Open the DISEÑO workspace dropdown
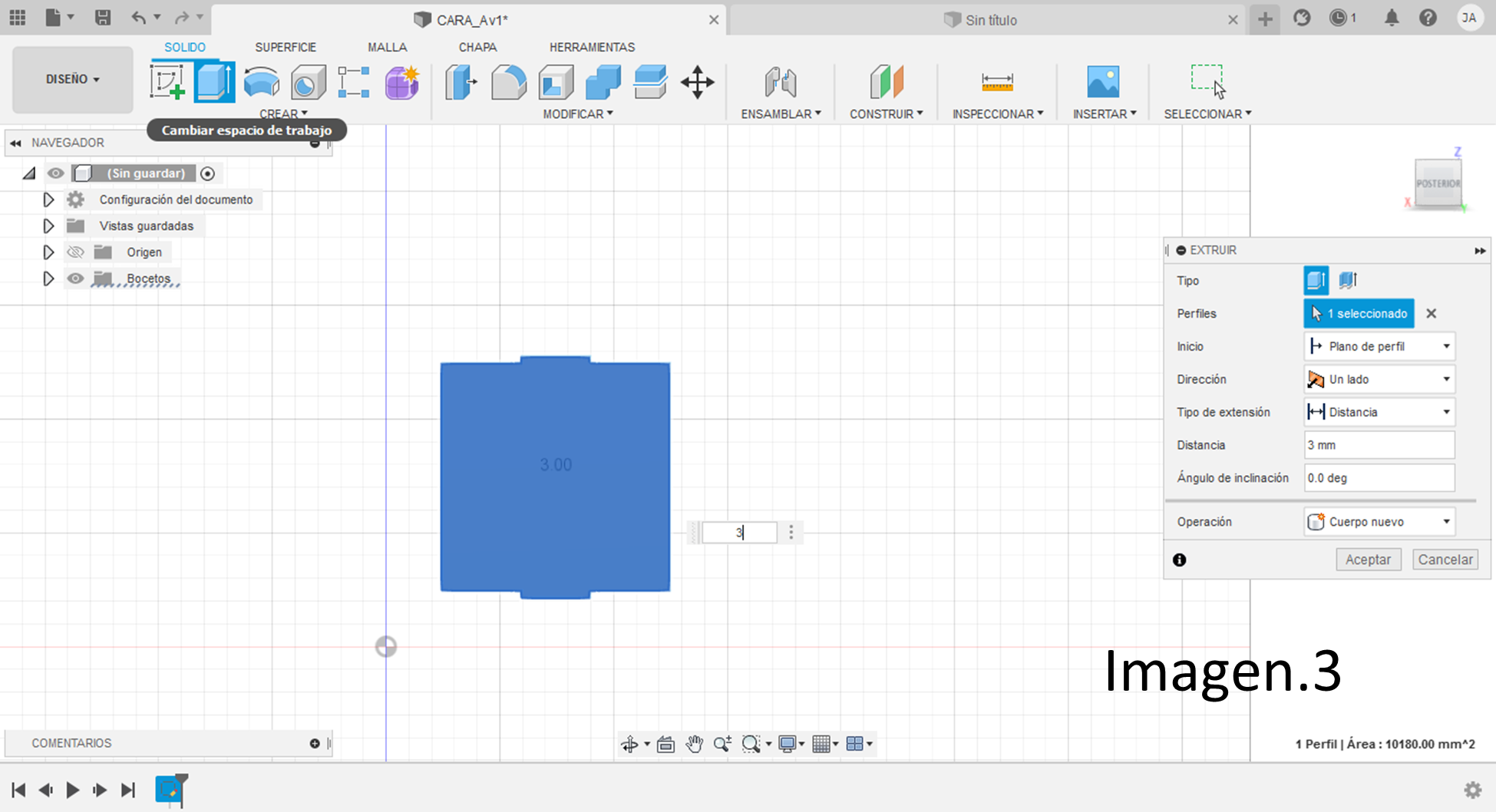The width and height of the screenshot is (1496, 812). pyautogui.click(x=73, y=79)
